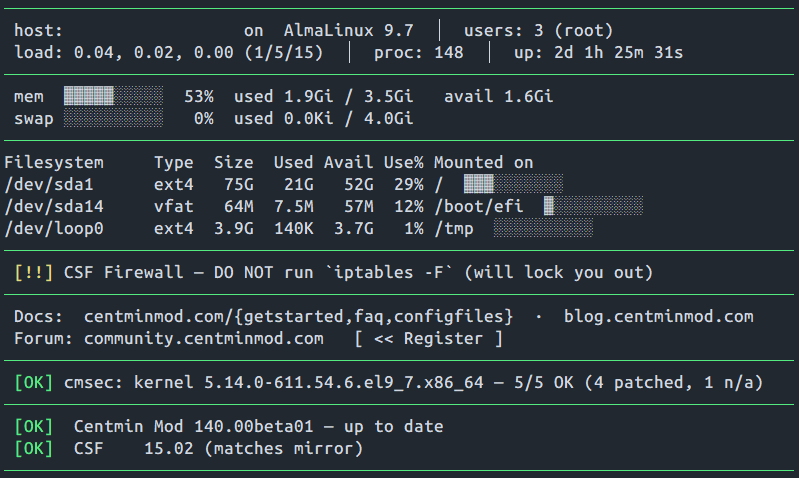Click the 'Size' column header

point(234,163)
